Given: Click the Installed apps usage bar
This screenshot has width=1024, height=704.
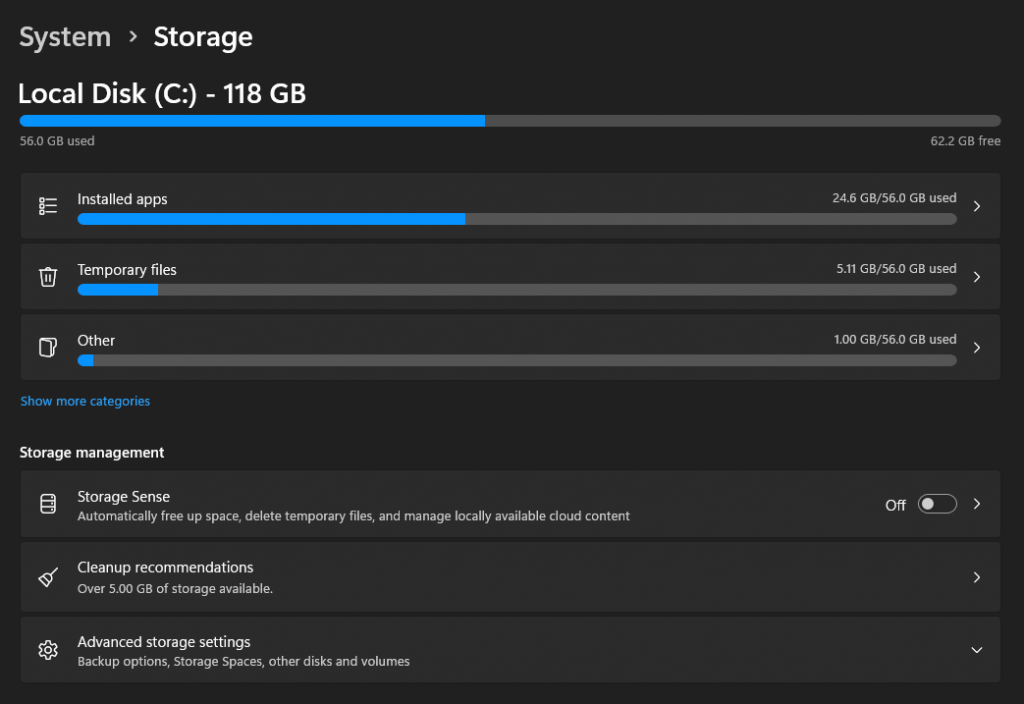Looking at the screenshot, I should pos(517,219).
